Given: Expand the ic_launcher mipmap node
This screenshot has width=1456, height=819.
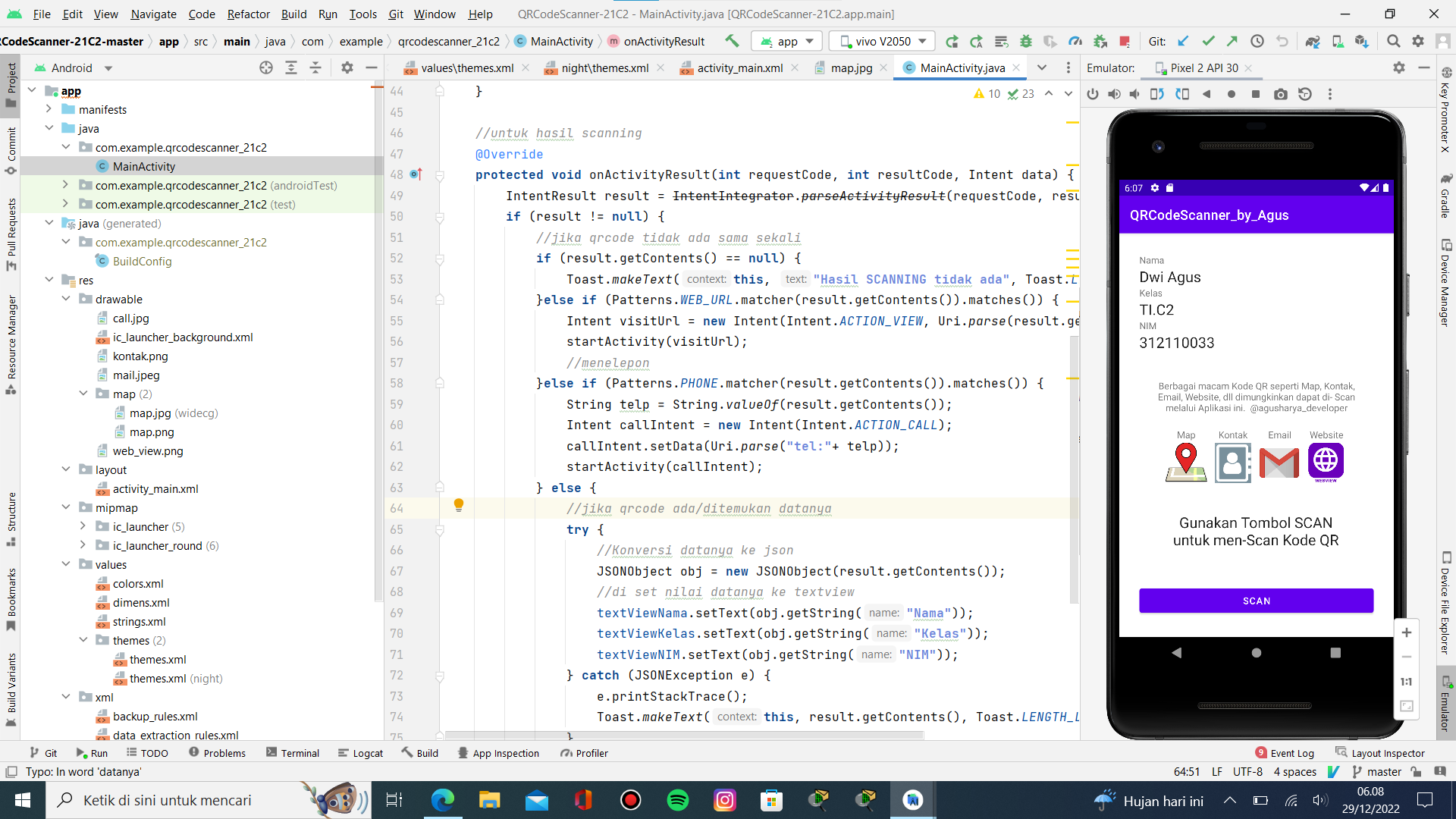Looking at the screenshot, I should point(83,526).
